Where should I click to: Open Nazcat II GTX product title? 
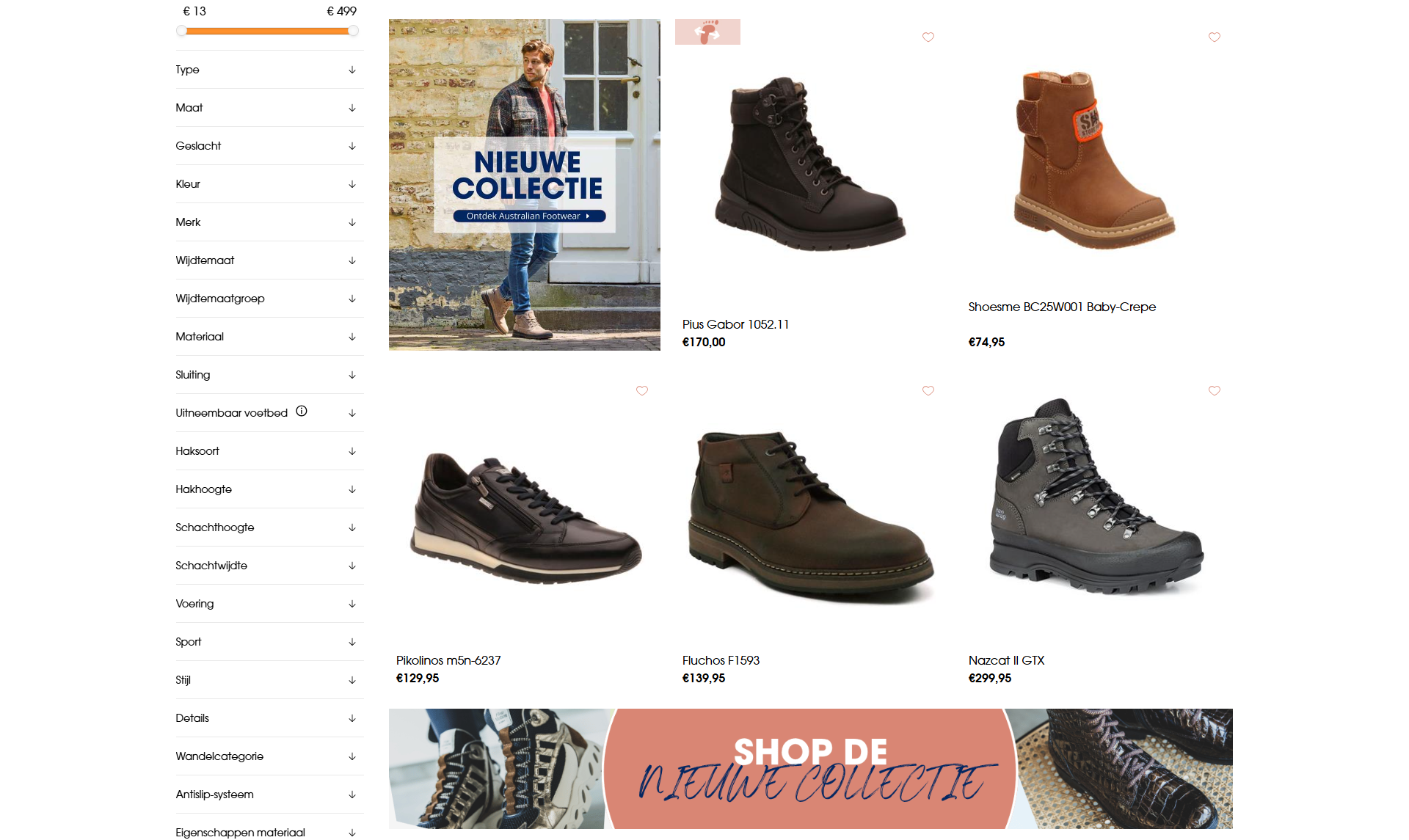[x=1006, y=660]
